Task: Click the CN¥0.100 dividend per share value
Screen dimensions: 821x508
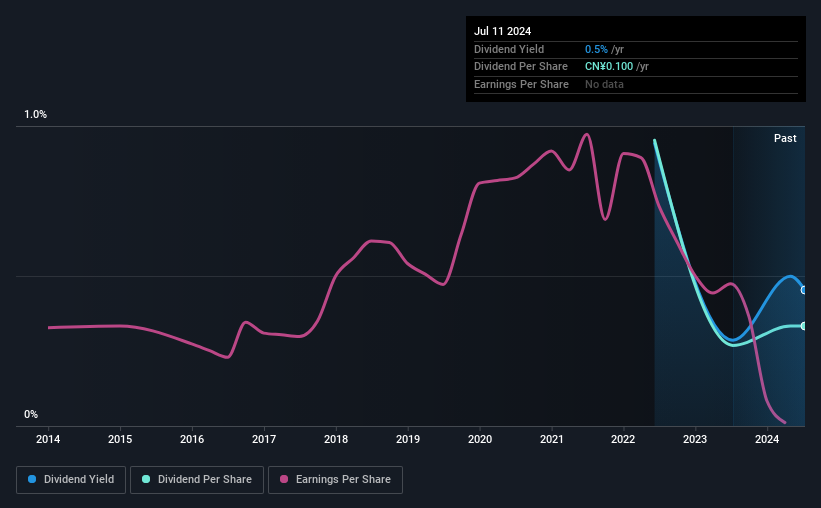Action: click(609, 67)
